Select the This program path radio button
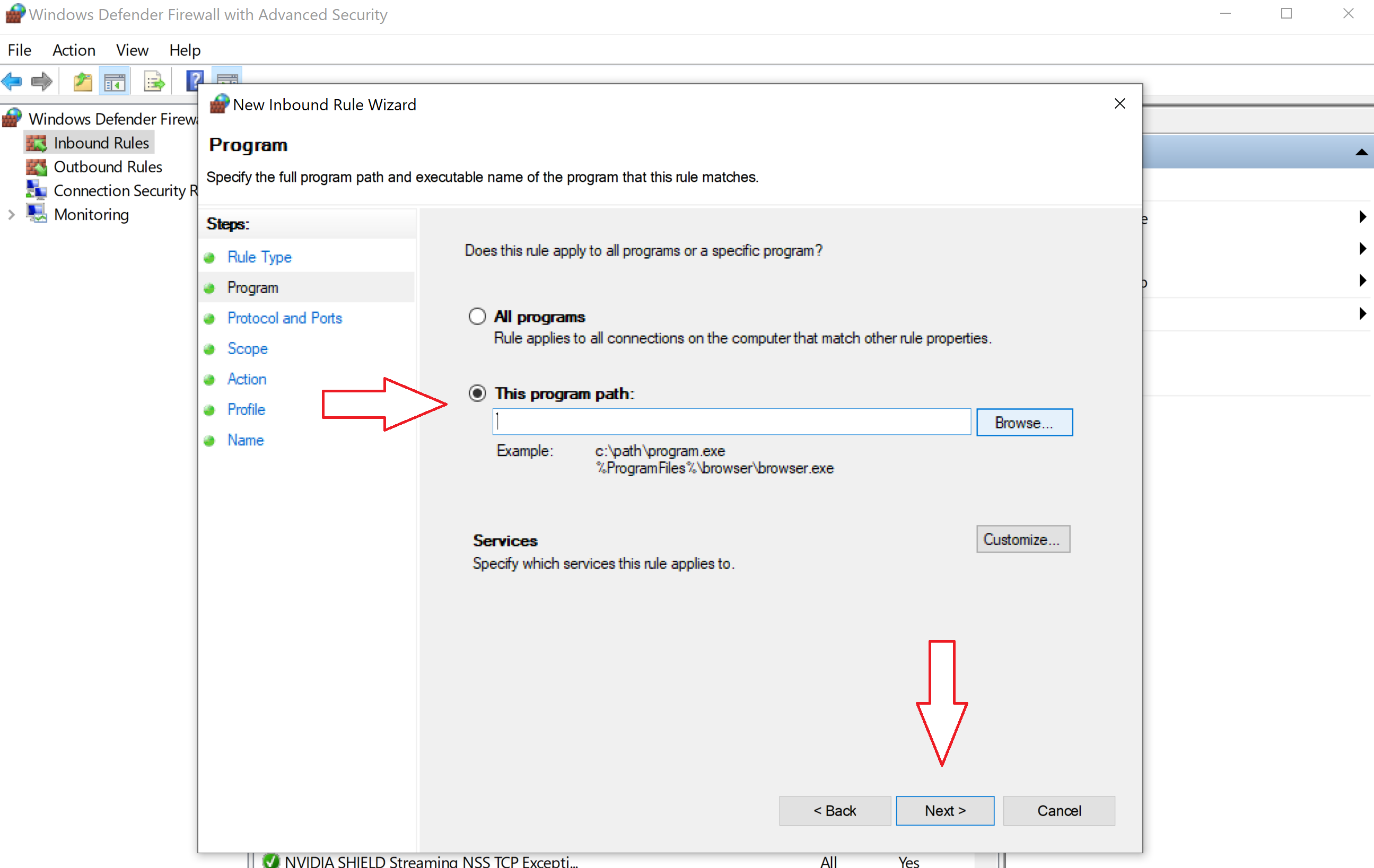The width and height of the screenshot is (1374, 868). point(477,393)
